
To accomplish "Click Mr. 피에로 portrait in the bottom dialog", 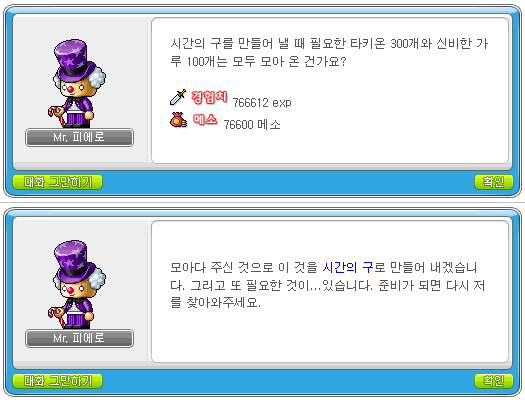I will click(77, 285).
